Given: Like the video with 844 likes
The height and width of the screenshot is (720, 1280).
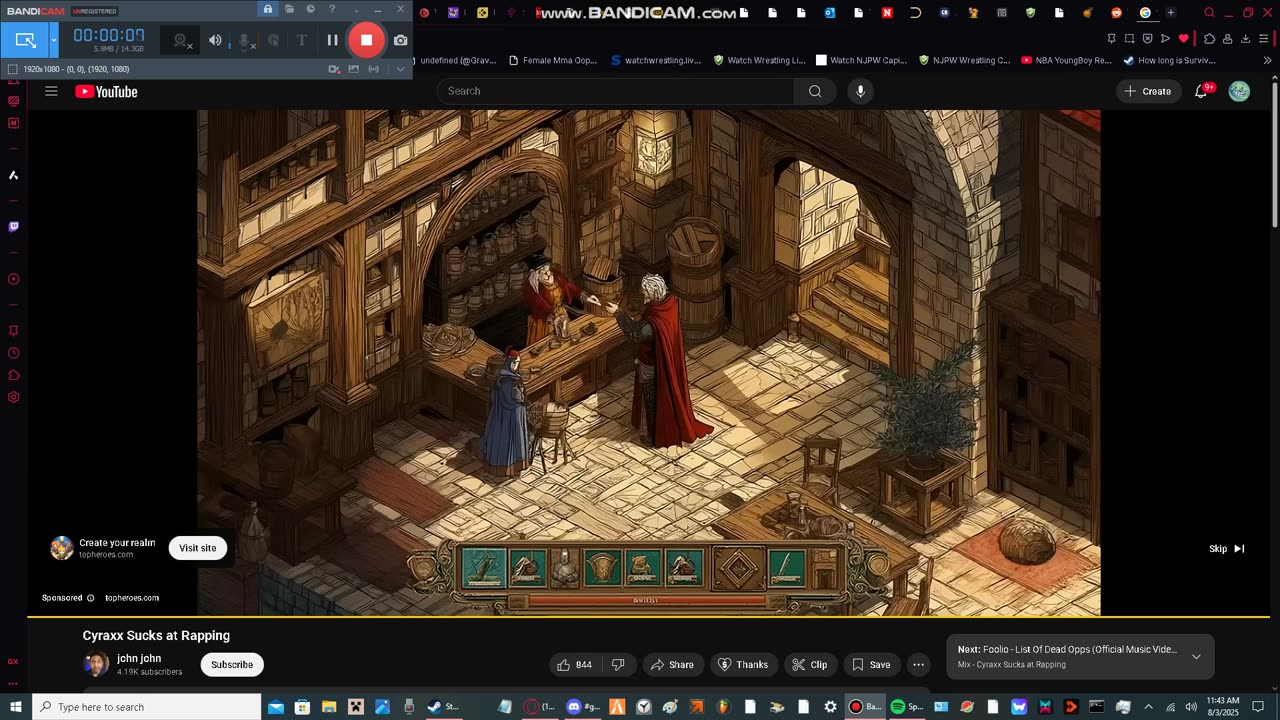Looking at the screenshot, I should point(574,664).
